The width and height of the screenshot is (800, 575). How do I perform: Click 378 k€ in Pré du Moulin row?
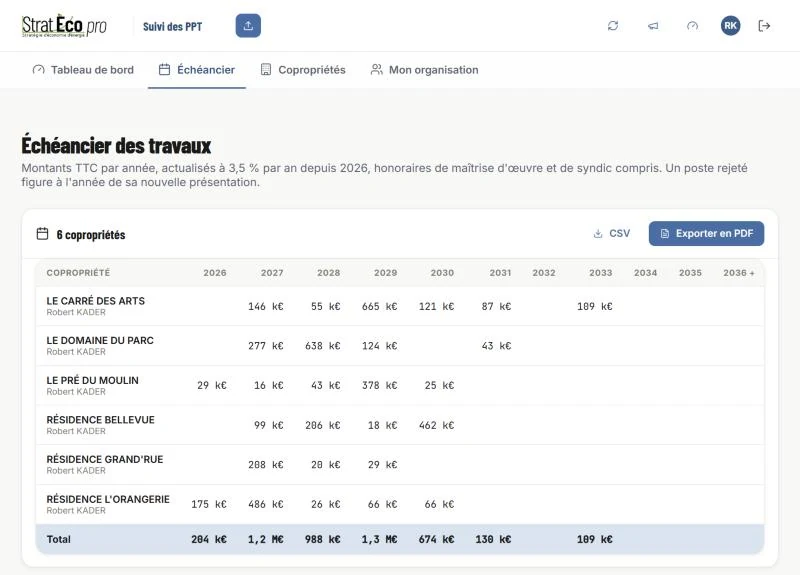click(380, 385)
